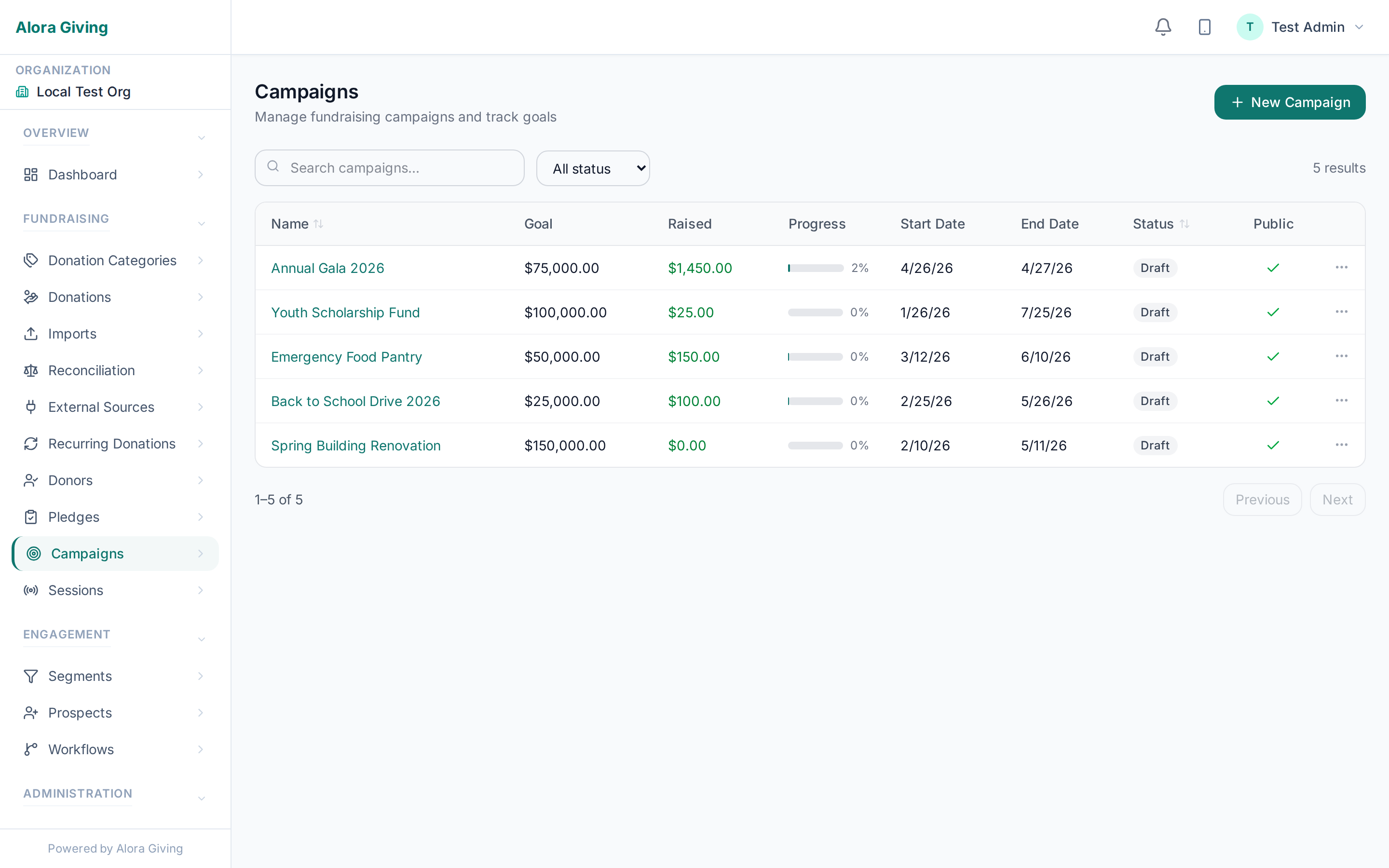Screen dimensions: 1389x868
Task: Toggle the Public checkmark for Annual Gala 2026
Action: [1273, 268]
